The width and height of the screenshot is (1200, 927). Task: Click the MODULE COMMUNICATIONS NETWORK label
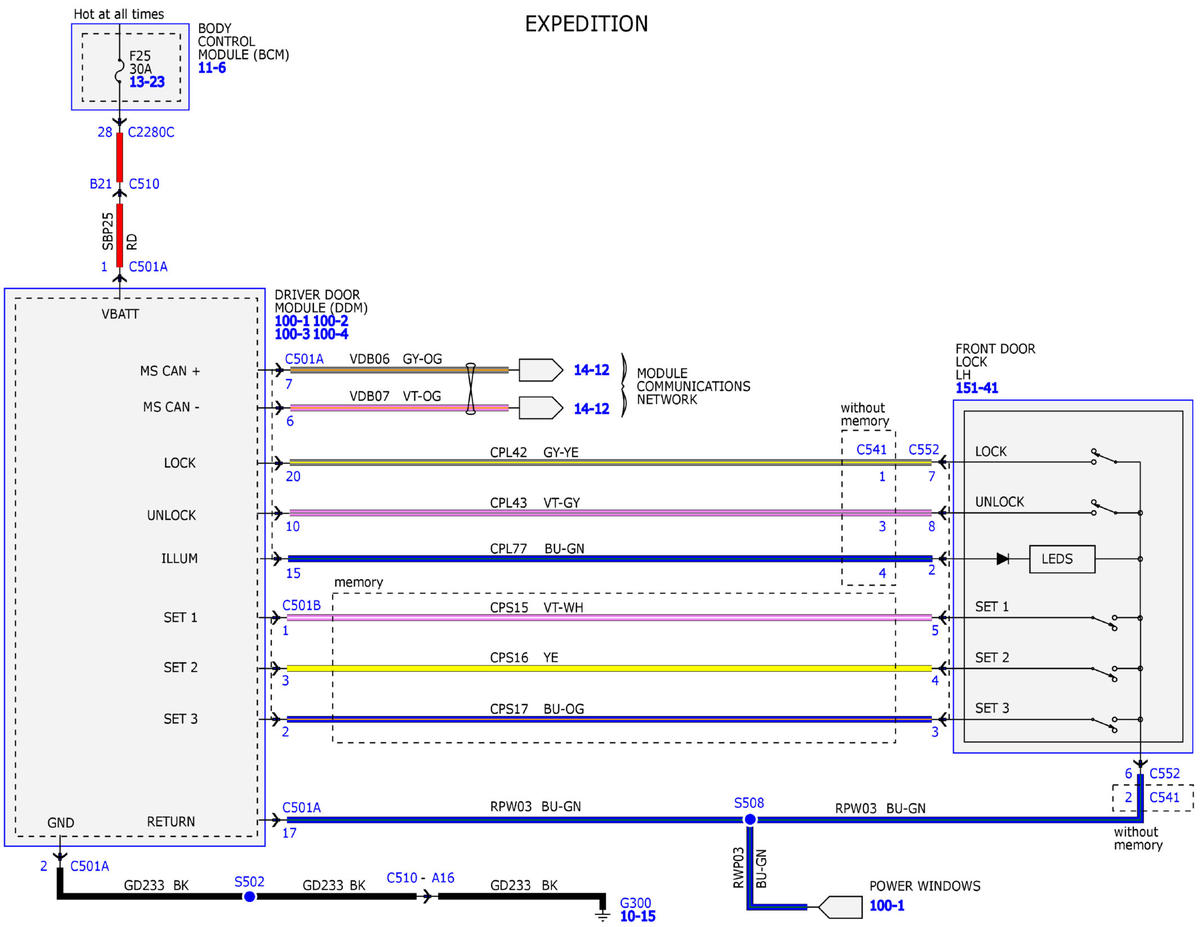pyautogui.click(x=693, y=386)
